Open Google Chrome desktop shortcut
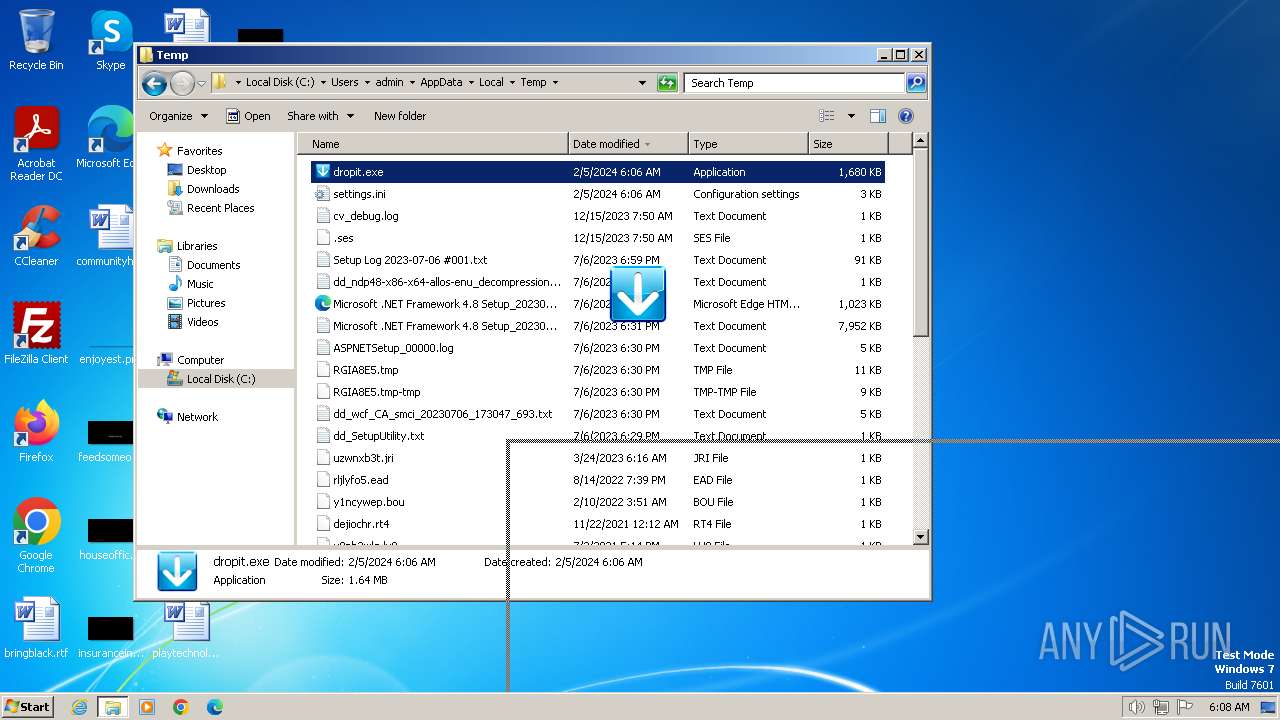The width and height of the screenshot is (1280, 720). pyautogui.click(x=36, y=536)
